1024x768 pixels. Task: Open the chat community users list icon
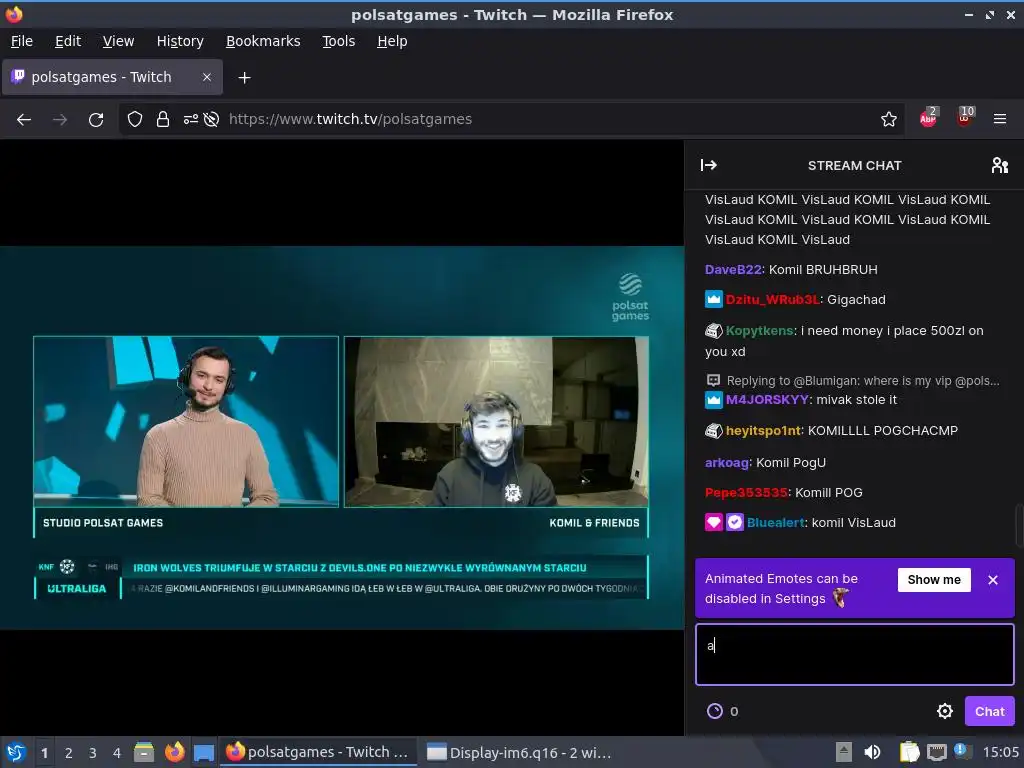coord(999,165)
